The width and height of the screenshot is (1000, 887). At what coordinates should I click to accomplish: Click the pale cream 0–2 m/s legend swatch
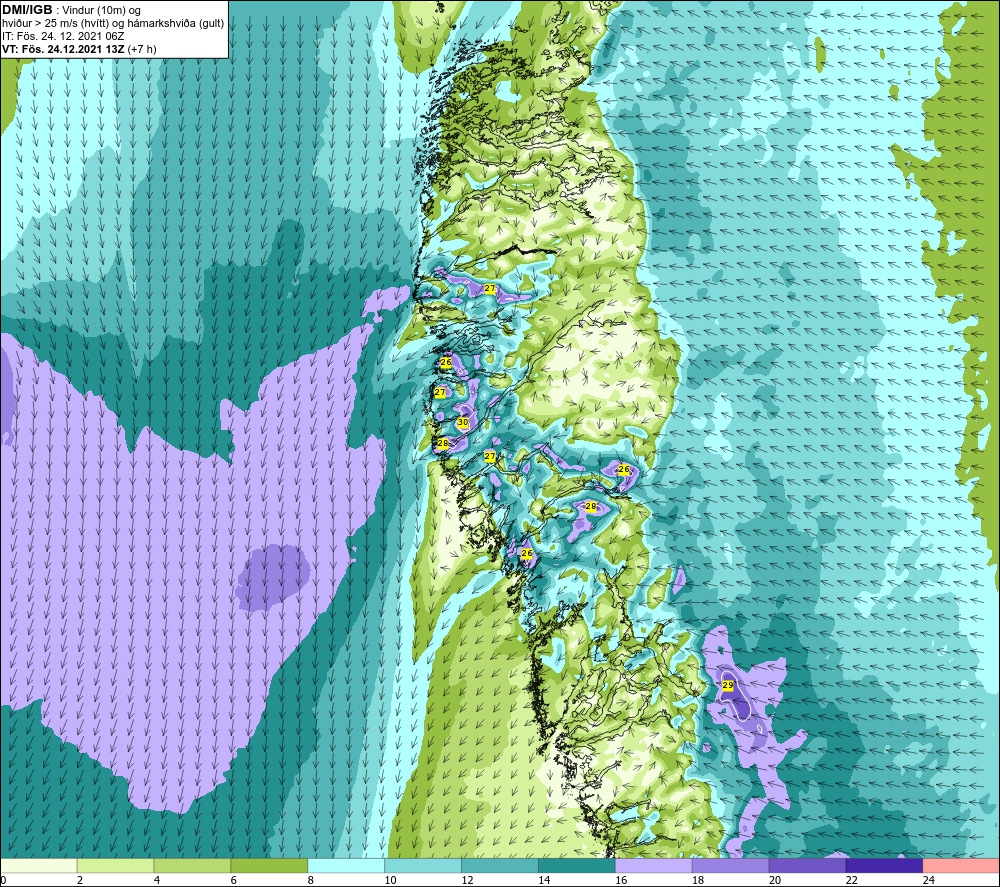click(38, 866)
